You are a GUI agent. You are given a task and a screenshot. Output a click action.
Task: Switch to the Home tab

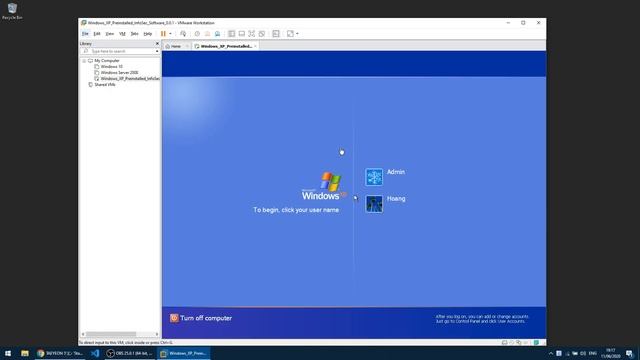(x=176, y=47)
